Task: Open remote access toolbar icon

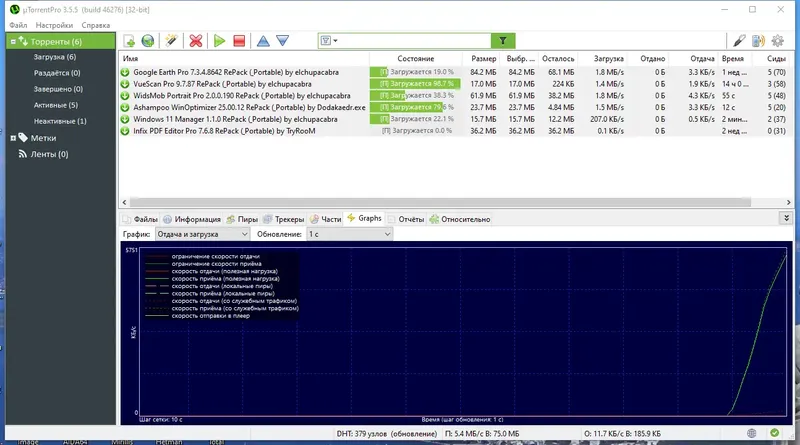Action: coord(739,41)
